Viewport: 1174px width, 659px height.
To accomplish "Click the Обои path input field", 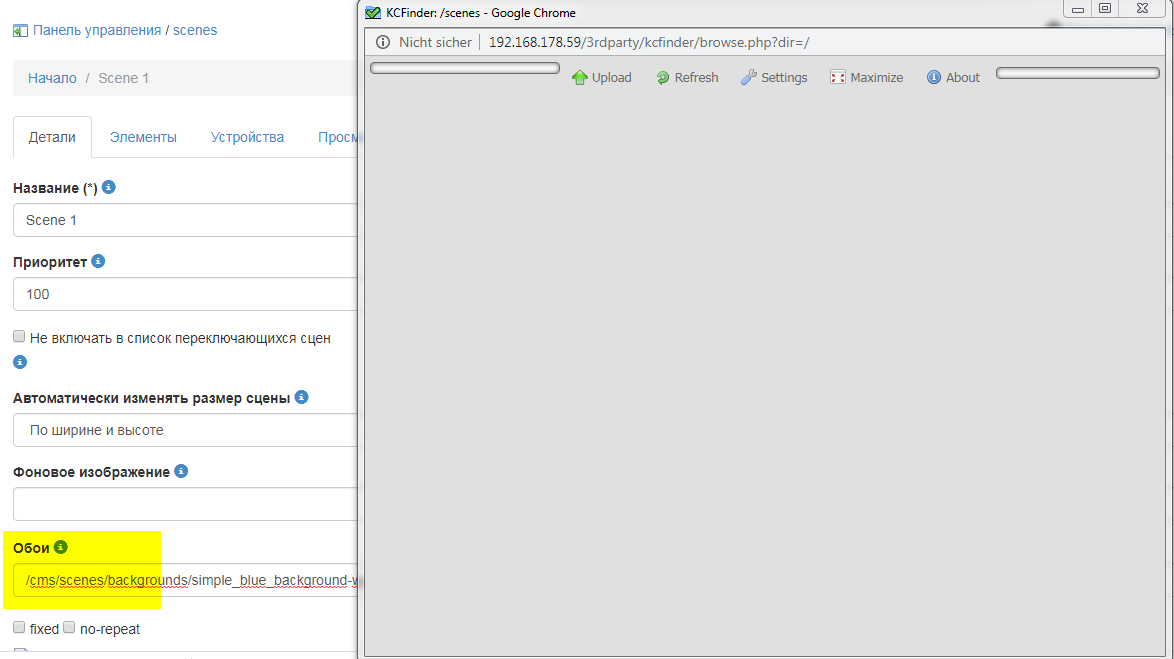I will [x=186, y=580].
